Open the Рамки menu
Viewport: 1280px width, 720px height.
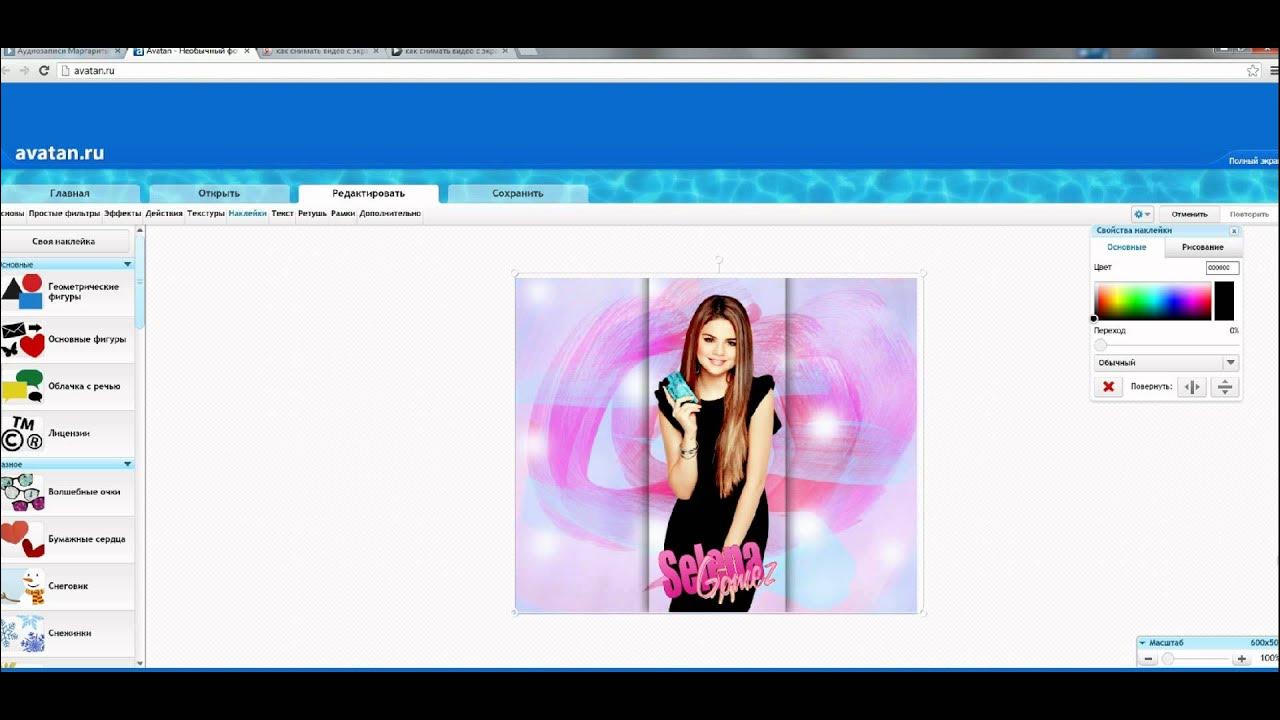coord(343,213)
